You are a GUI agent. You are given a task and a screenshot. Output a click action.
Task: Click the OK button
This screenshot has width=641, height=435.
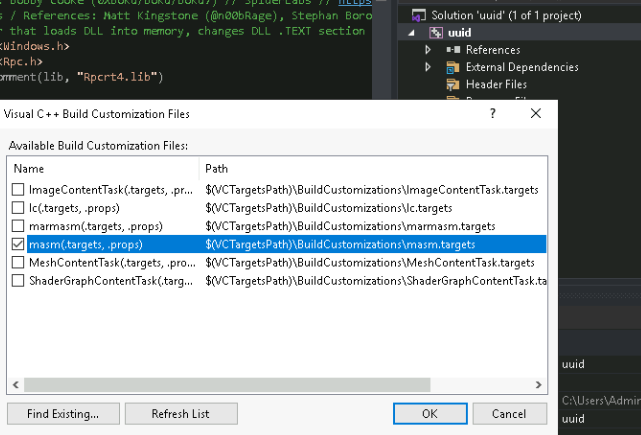[430, 414]
